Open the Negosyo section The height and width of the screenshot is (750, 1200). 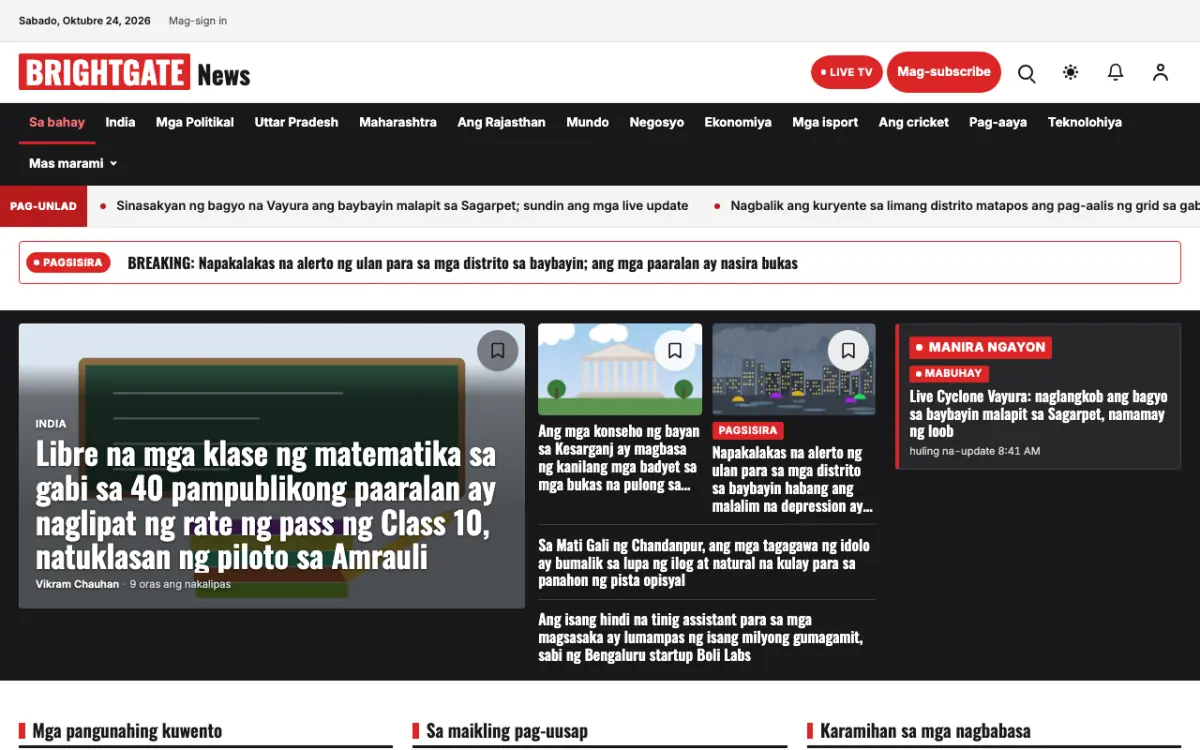pos(657,122)
